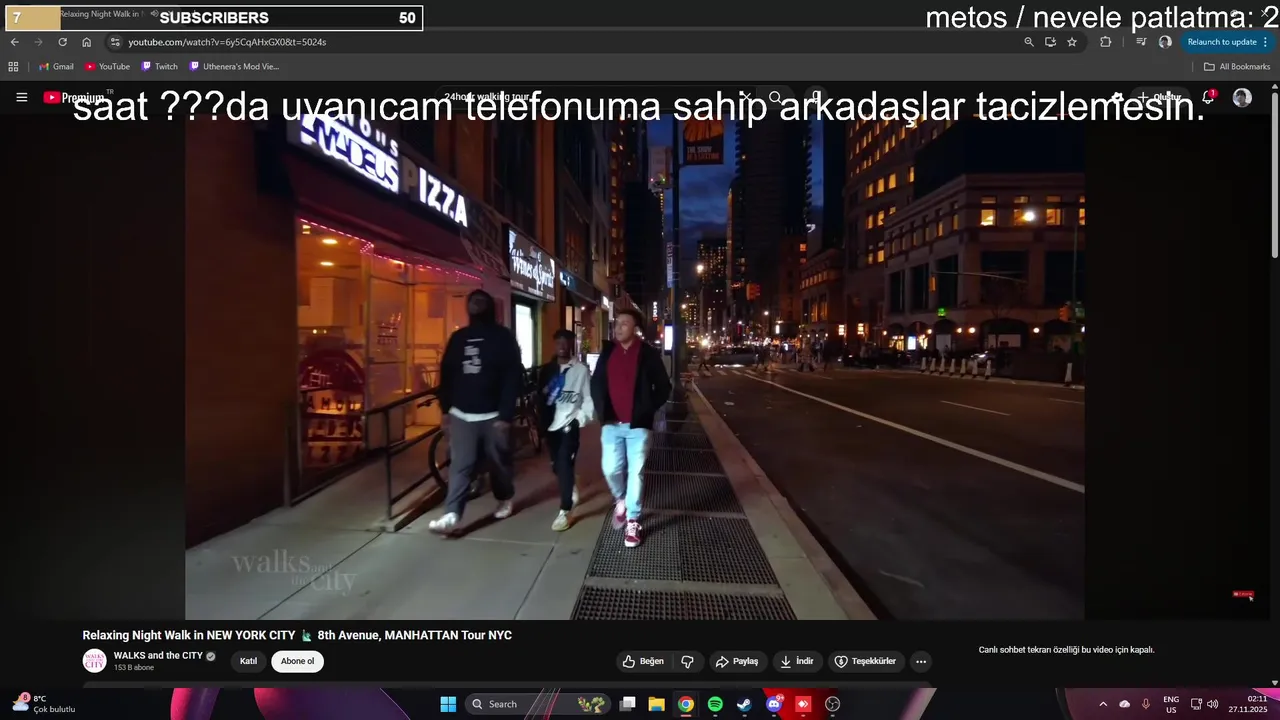Click the taskbar Search box
Image resolution: width=1280 pixels, height=720 pixels.
click(x=538, y=704)
